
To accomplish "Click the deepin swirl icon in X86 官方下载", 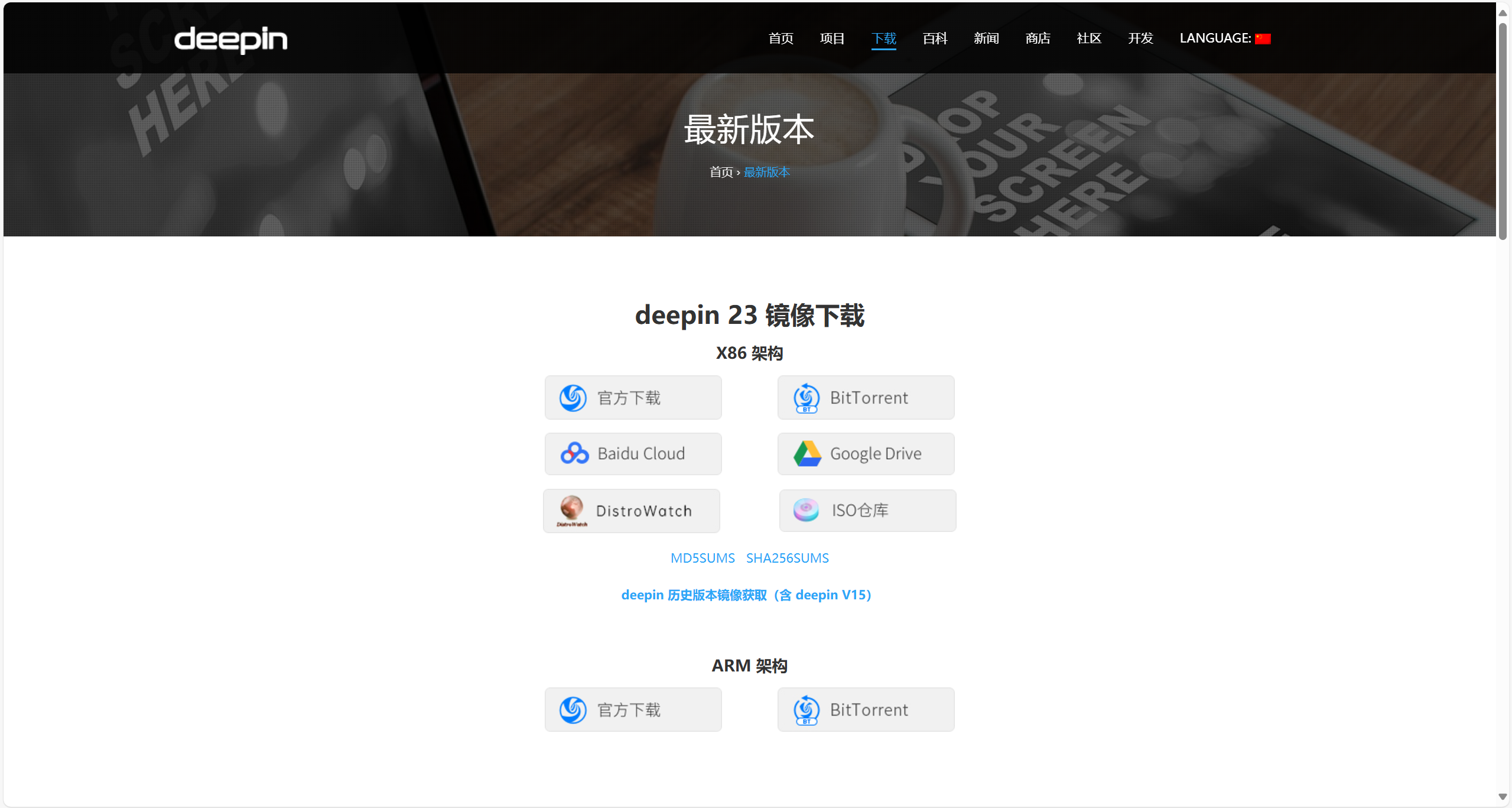I will click(573, 398).
